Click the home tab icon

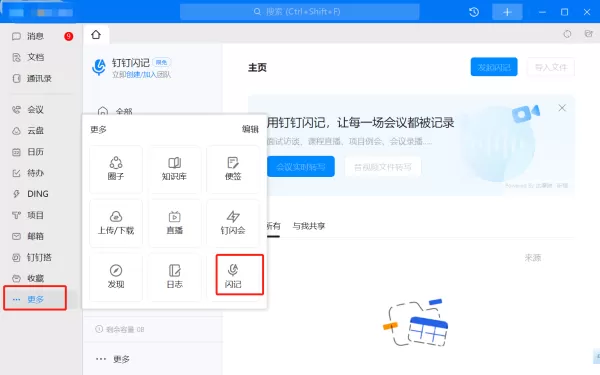click(96, 35)
